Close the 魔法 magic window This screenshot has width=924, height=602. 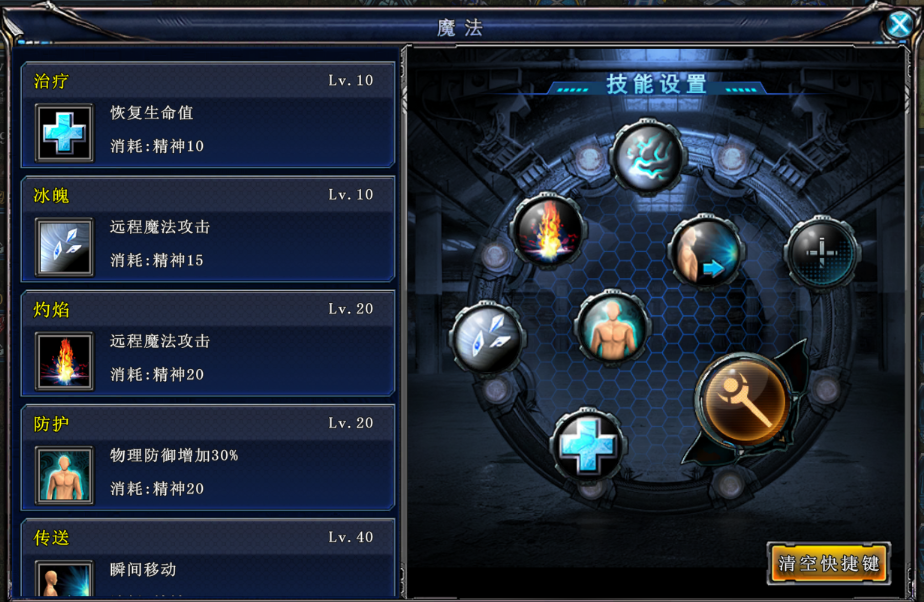point(899,25)
